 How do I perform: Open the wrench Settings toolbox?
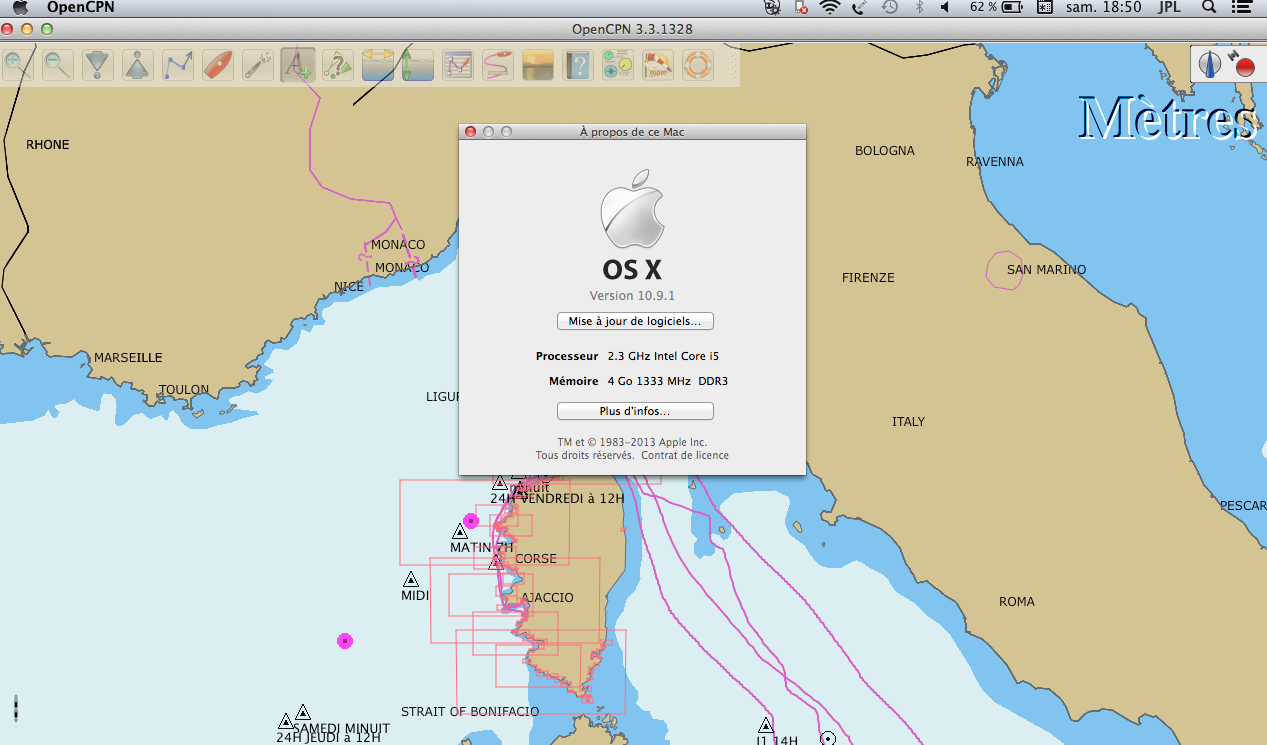click(258, 66)
